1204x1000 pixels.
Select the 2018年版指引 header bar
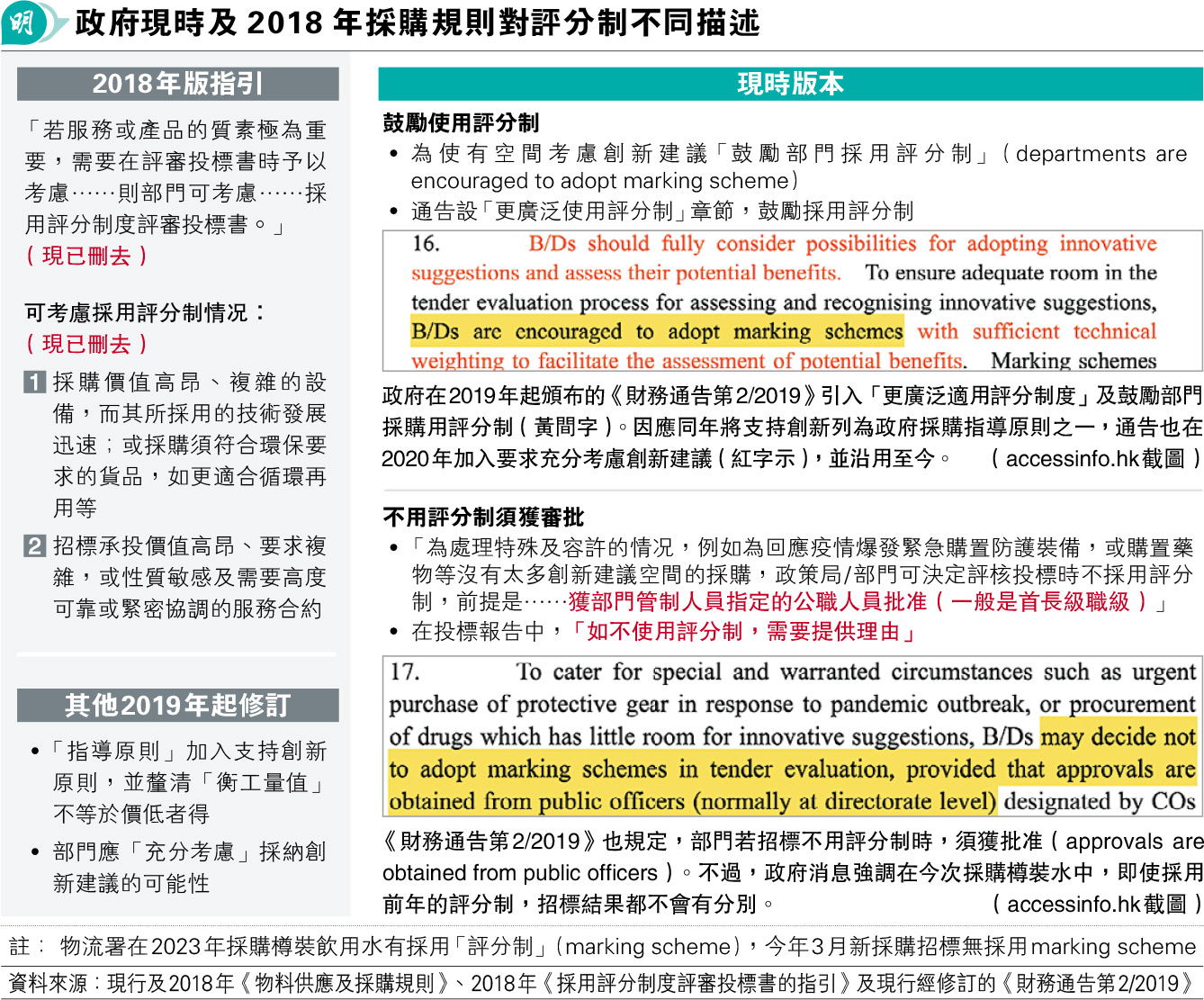(x=178, y=84)
